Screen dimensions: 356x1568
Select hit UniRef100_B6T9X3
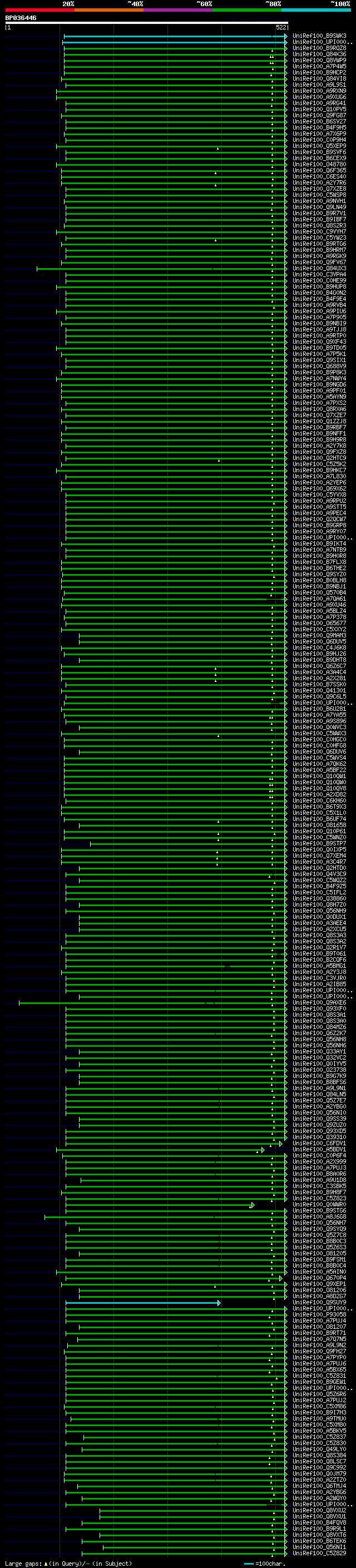pos(319,807)
